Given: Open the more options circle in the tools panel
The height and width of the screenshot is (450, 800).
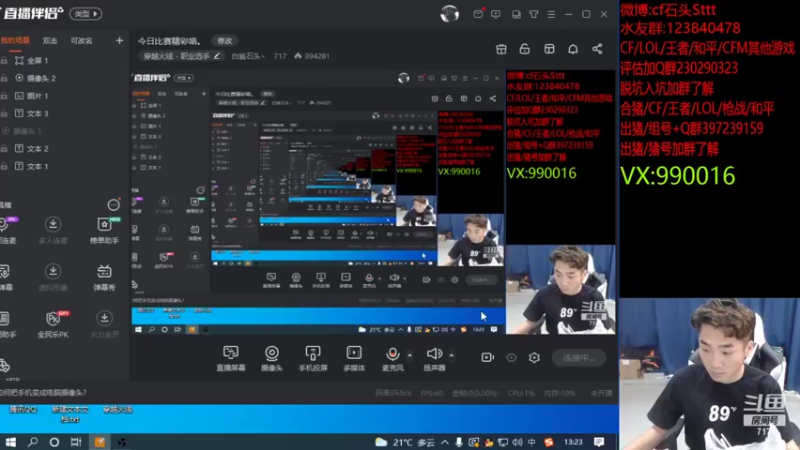Looking at the screenshot, I should [x=113, y=205].
